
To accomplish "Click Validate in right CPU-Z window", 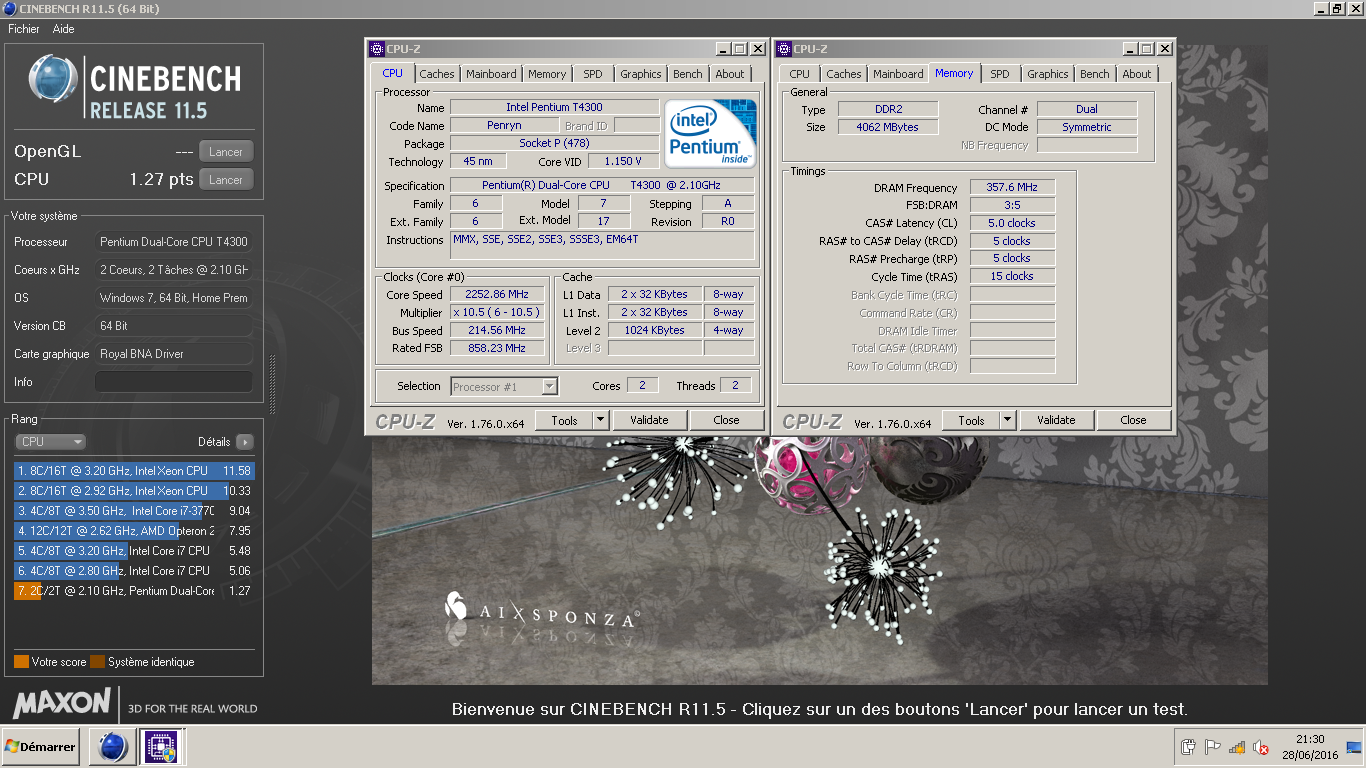I will click(x=1056, y=421).
